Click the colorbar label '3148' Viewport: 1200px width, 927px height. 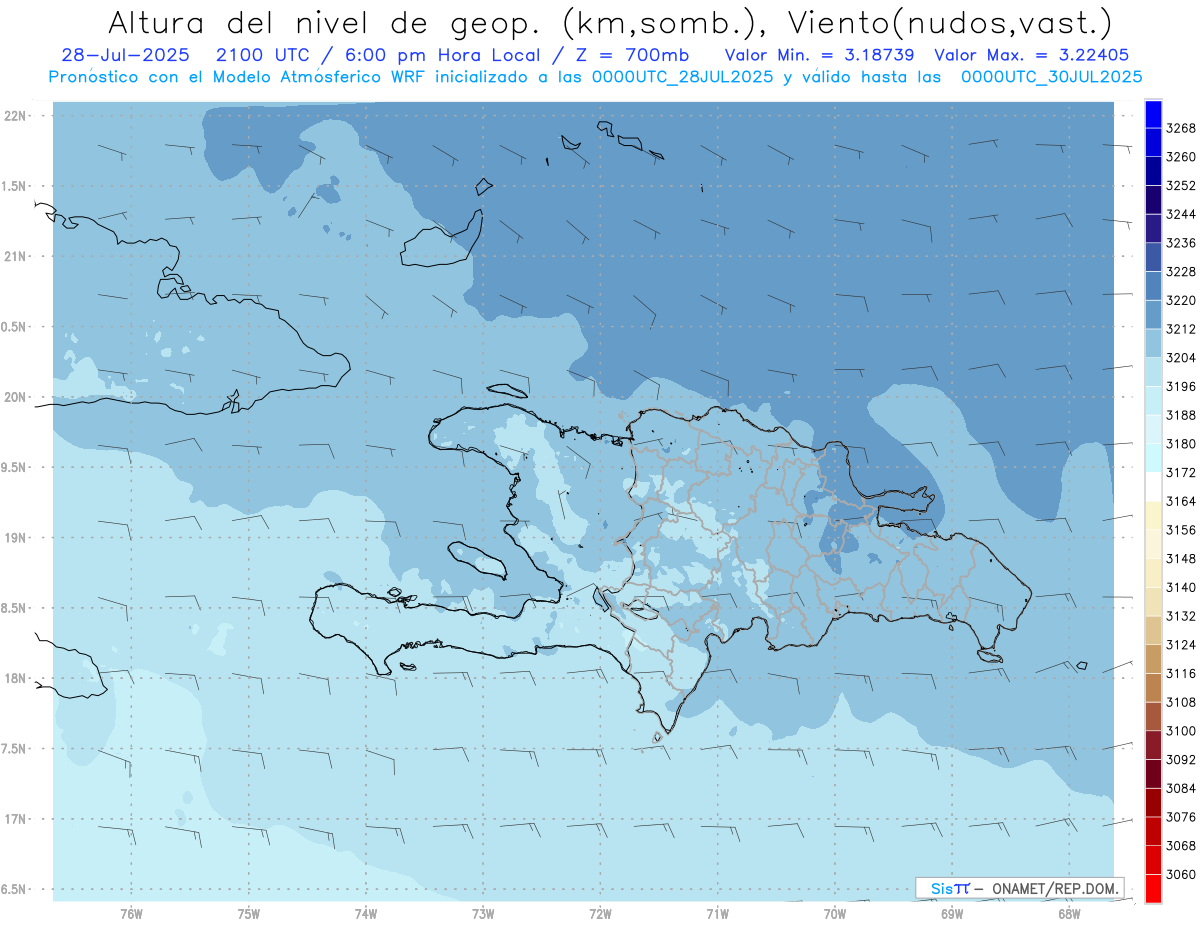pyautogui.click(x=1180, y=559)
